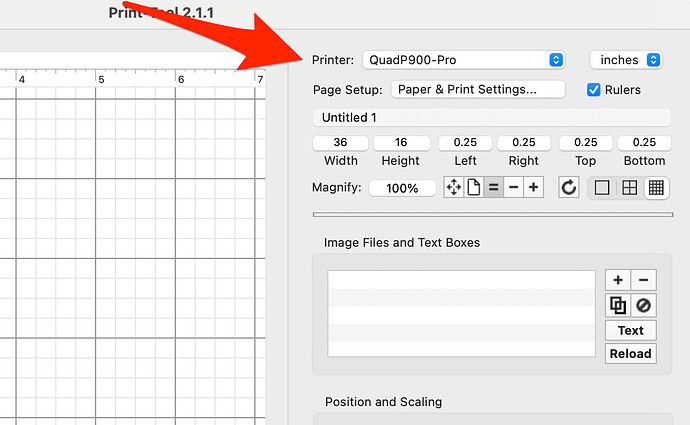Viewport: 690px width, 425px height.
Task: Click the Text button
Action: [631, 330]
